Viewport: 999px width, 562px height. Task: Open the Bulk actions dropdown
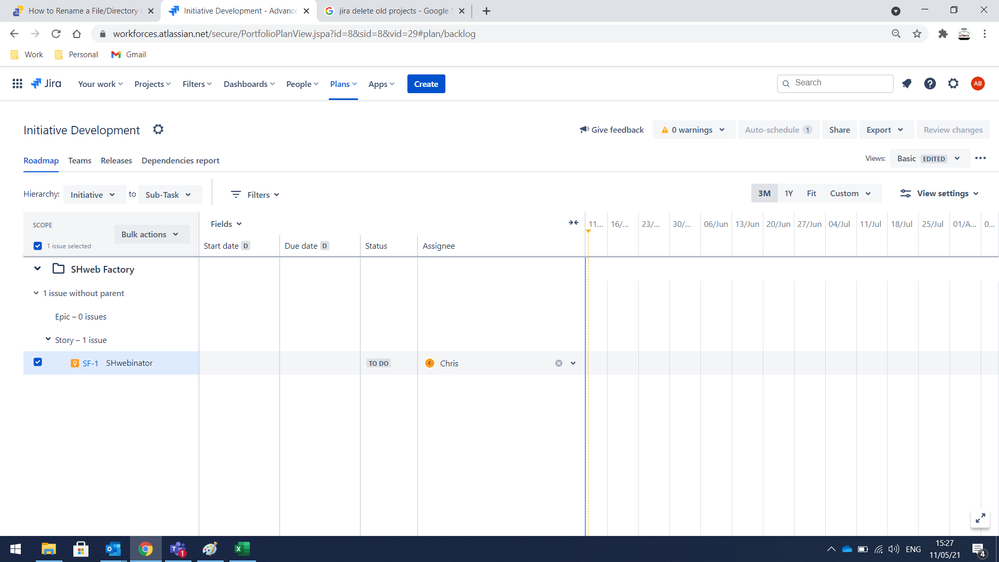pyautogui.click(x=150, y=234)
